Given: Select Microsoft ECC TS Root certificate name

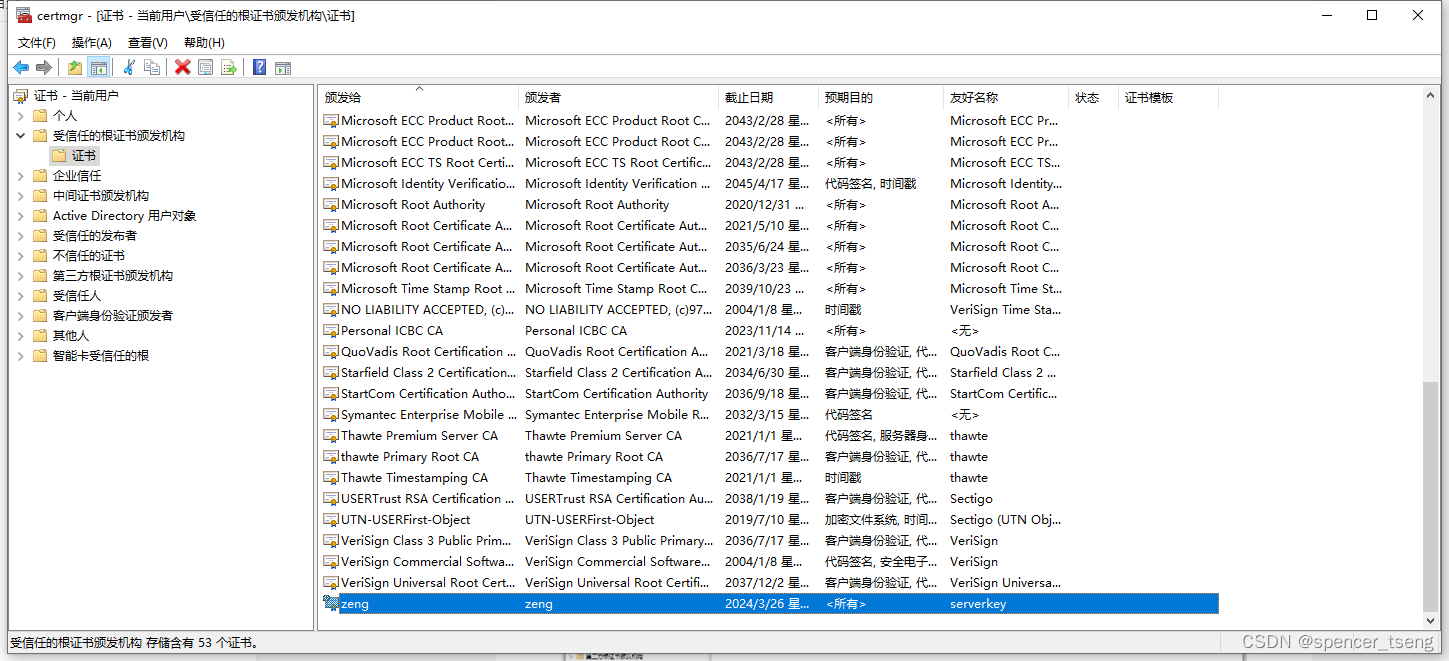Looking at the screenshot, I should point(428,163).
